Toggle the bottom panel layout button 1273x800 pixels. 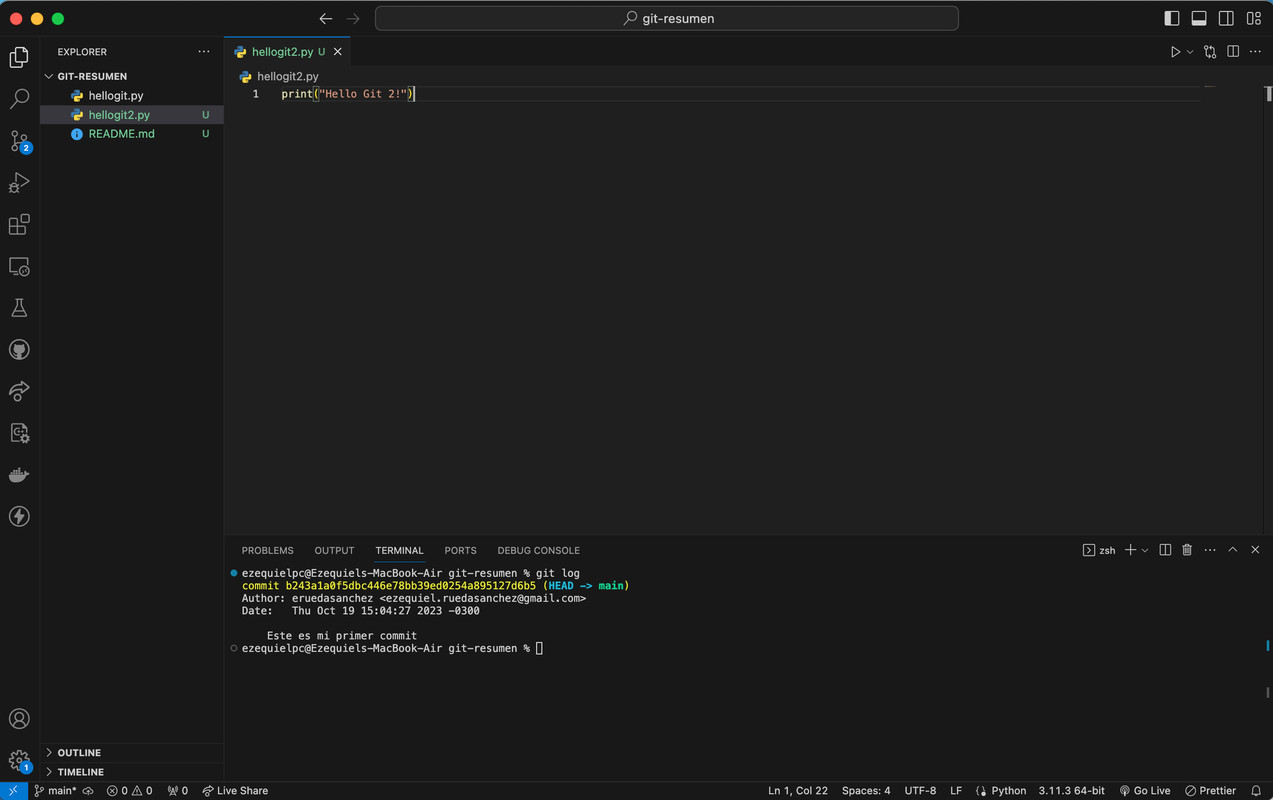coord(1199,18)
